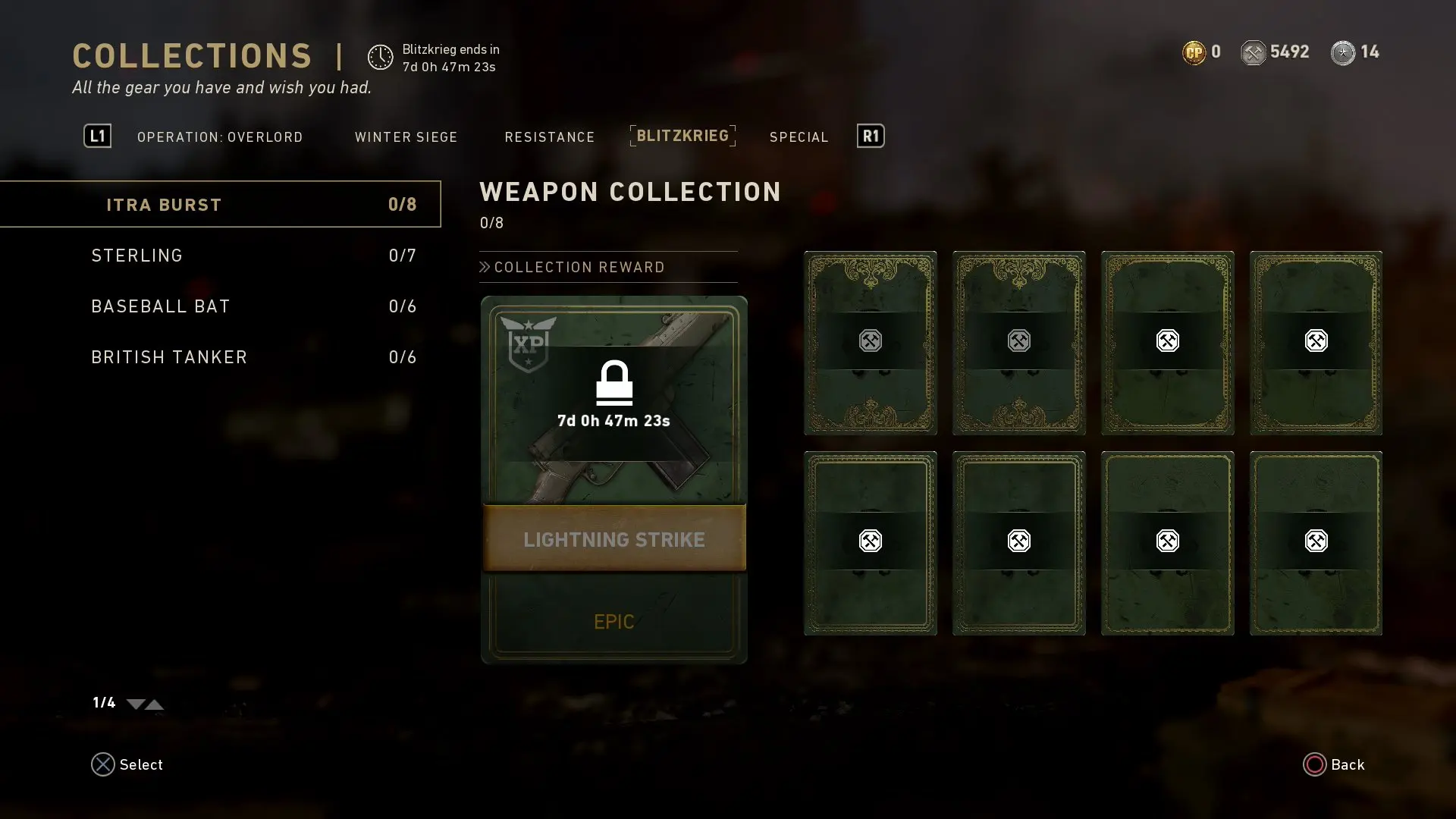Go to the Special tab
1456x819 pixels.
coord(799,137)
